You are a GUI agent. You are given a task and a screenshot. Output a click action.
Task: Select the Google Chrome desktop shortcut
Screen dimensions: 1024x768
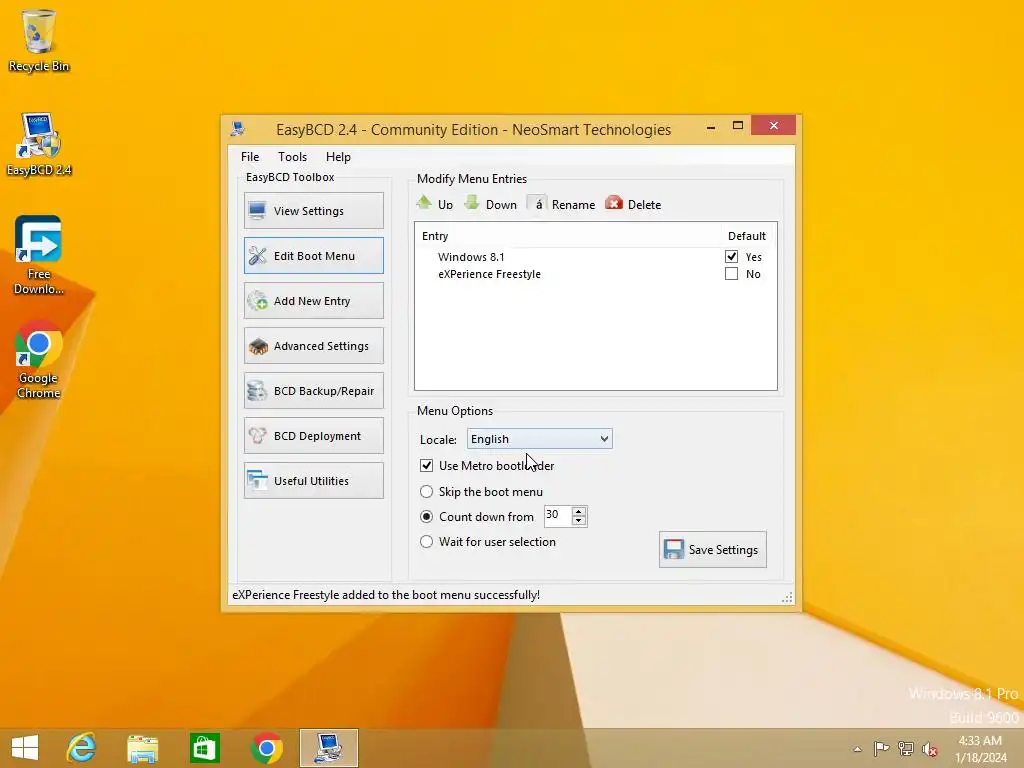[39, 359]
